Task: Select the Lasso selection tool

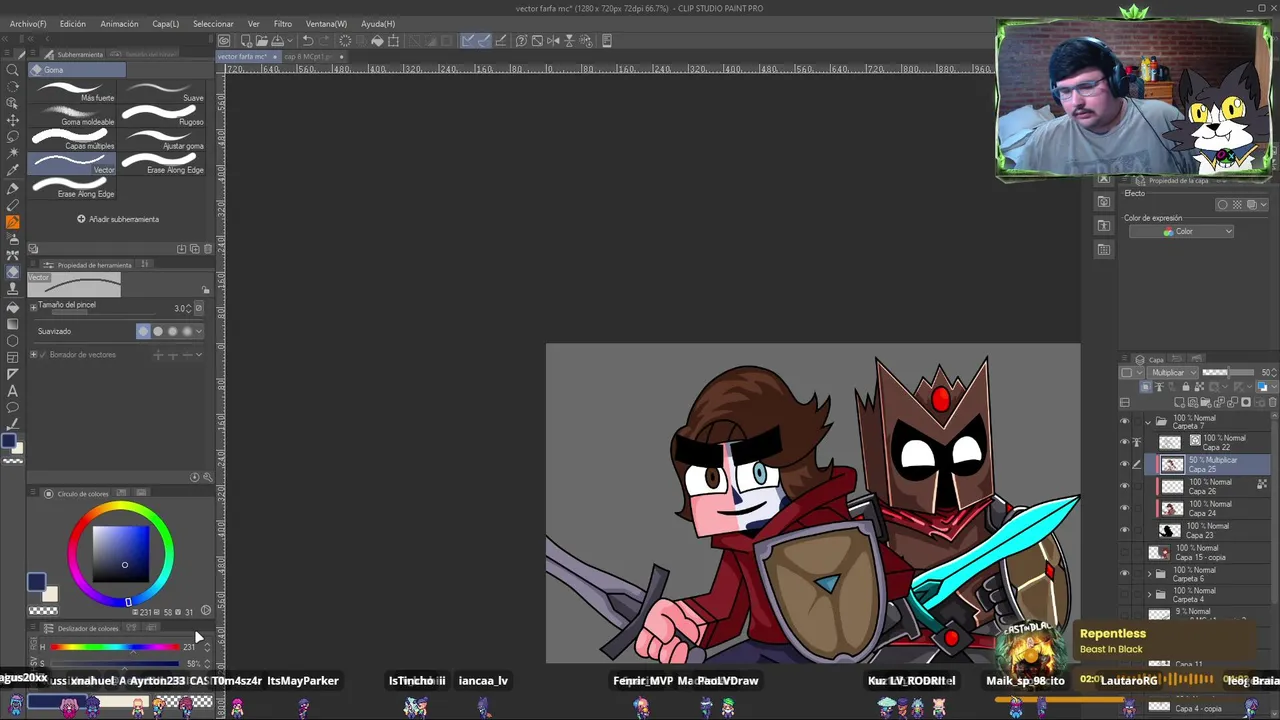Action: (x=13, y=137)
